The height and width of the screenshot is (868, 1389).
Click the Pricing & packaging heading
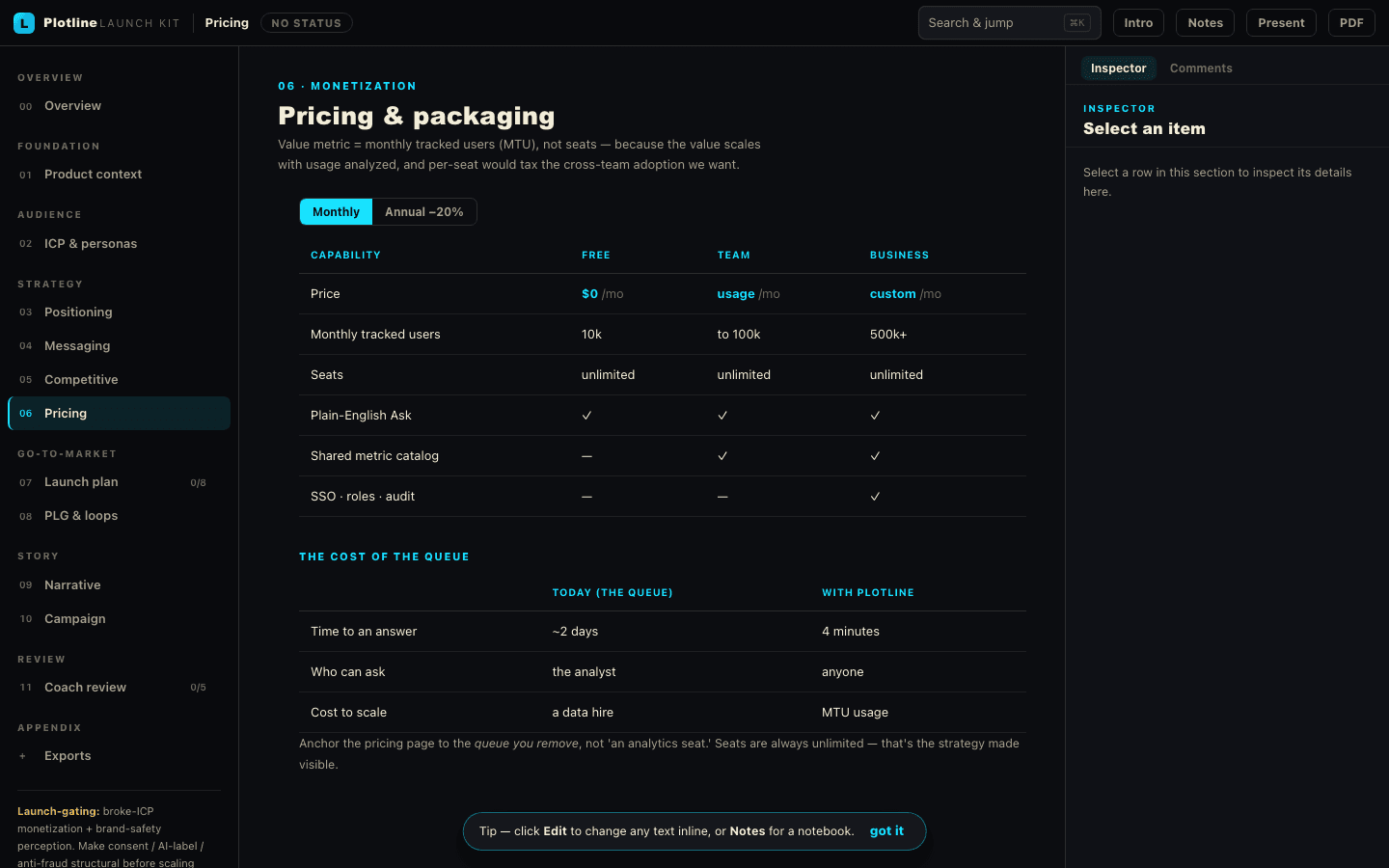pyautogui.click(x=417, y=117)
